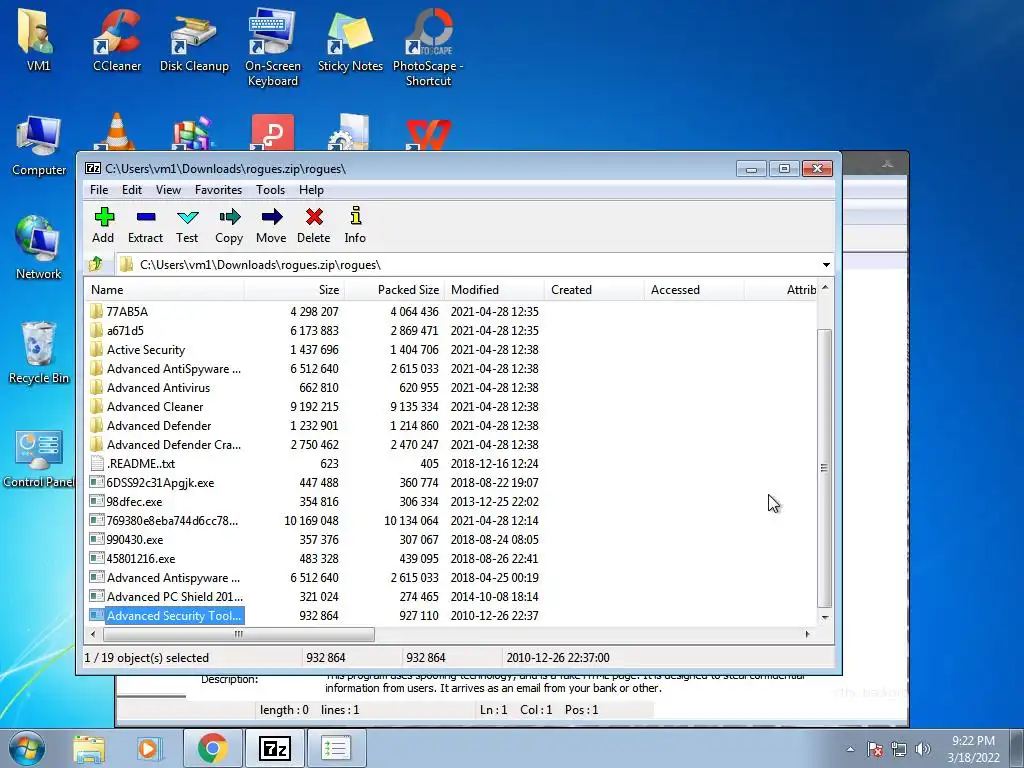Open the Favorites menu
Viewport: 1024px width, 768px height.
(218, 190)
